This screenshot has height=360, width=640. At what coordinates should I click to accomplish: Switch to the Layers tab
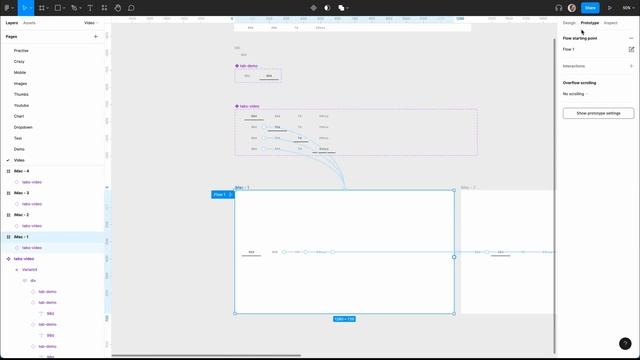12,23
